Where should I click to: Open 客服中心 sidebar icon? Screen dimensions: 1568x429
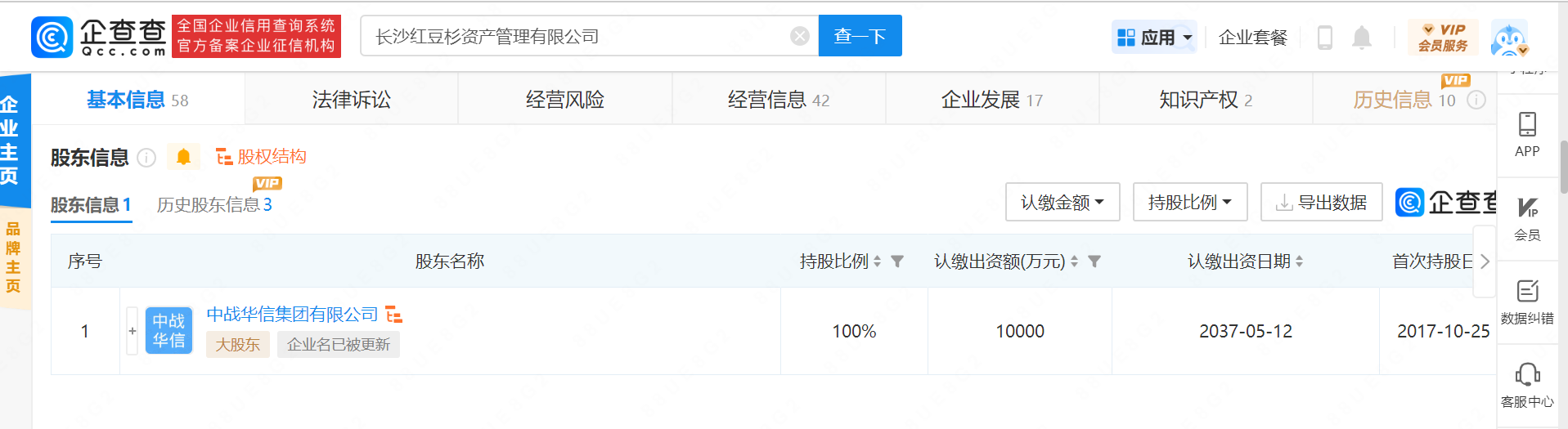click(1527, 386)
